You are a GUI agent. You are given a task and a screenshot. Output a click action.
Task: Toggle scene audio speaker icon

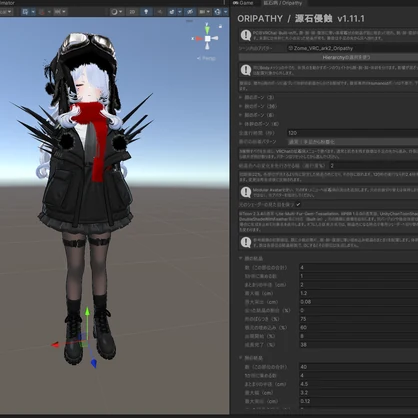[160, 12]
